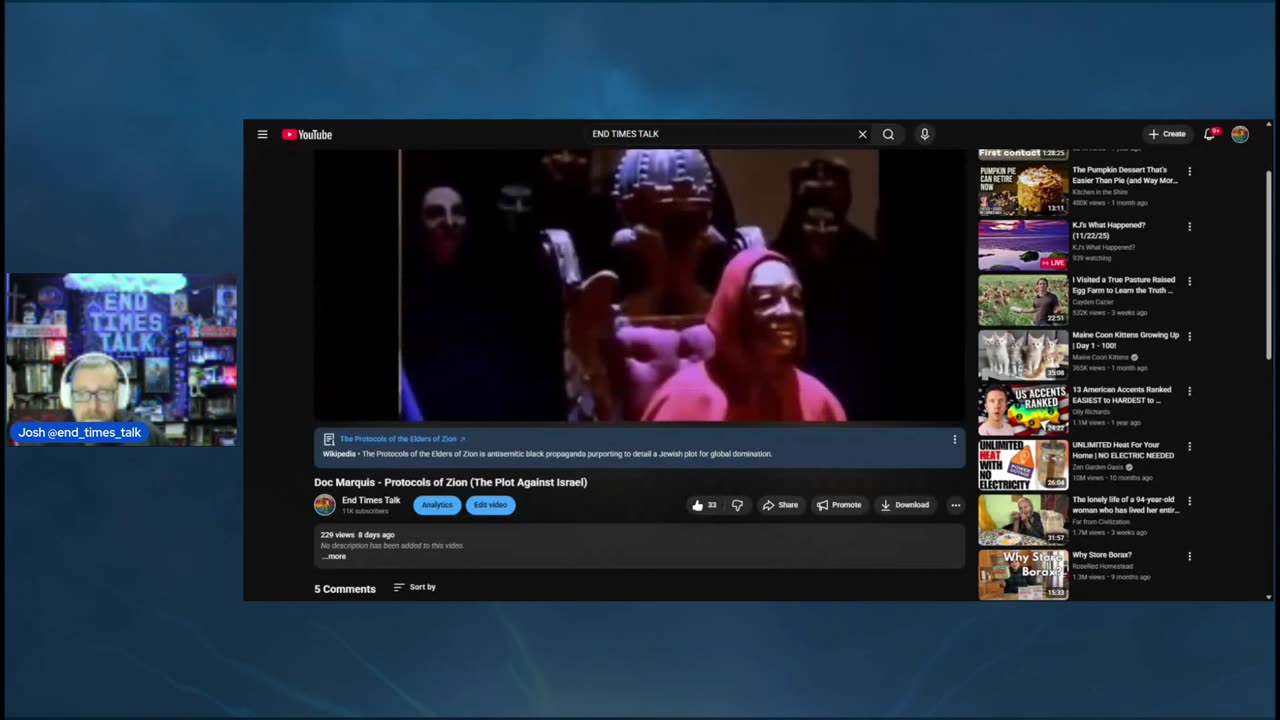The width and height of the screenshot is (1280, 720).
Task: Open options menu for Why Store Borax video
Action: tap(1189, 557)
